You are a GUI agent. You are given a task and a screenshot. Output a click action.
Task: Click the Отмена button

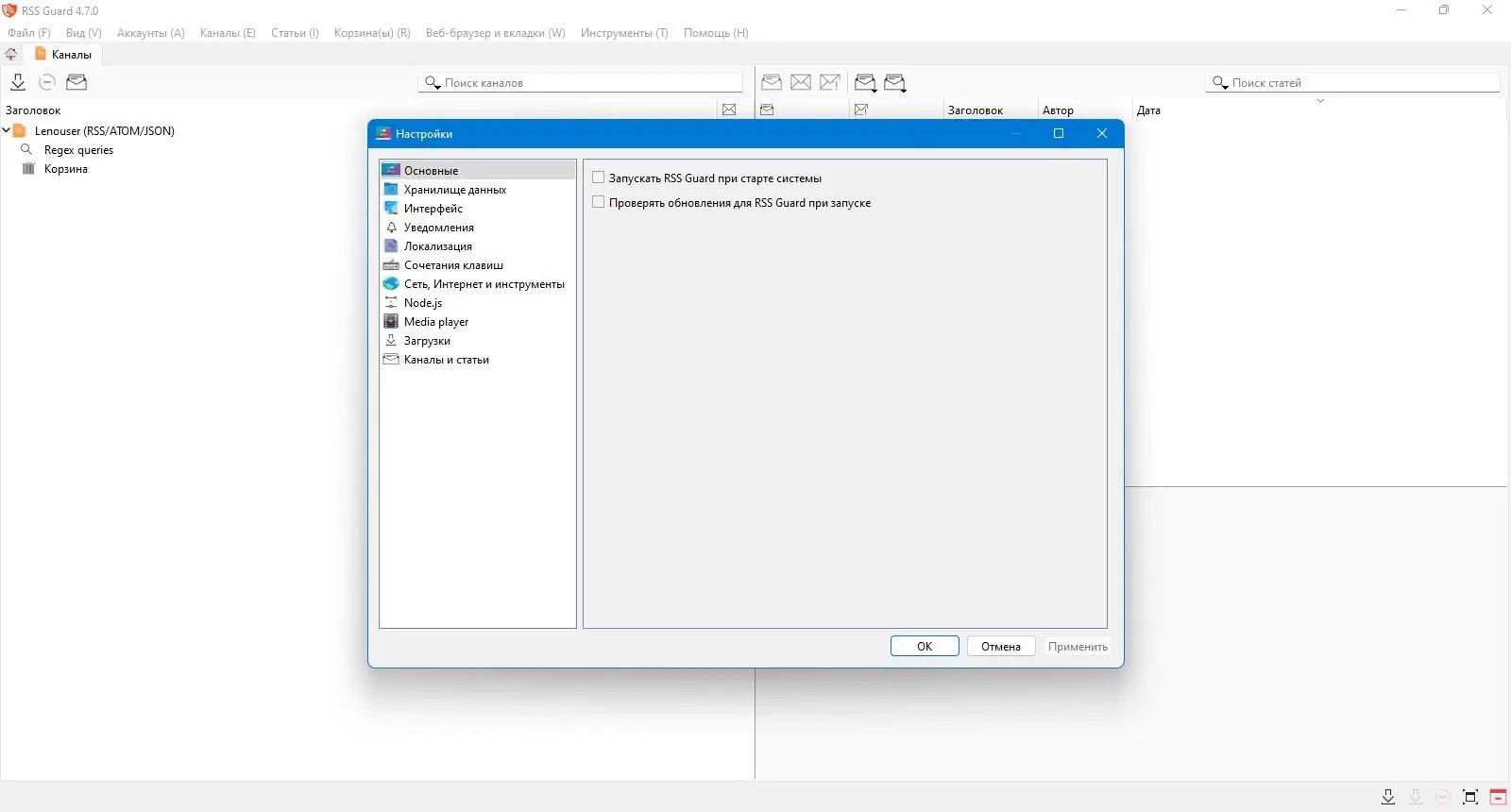coord(1001,646)
